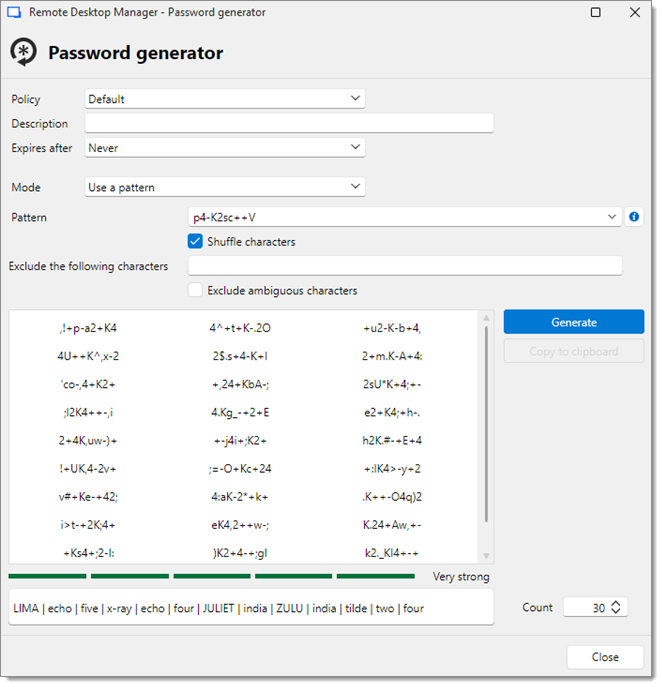Select password eK4,2++w-;
Viewport: 662px width, 687px height.
point(241,527)
